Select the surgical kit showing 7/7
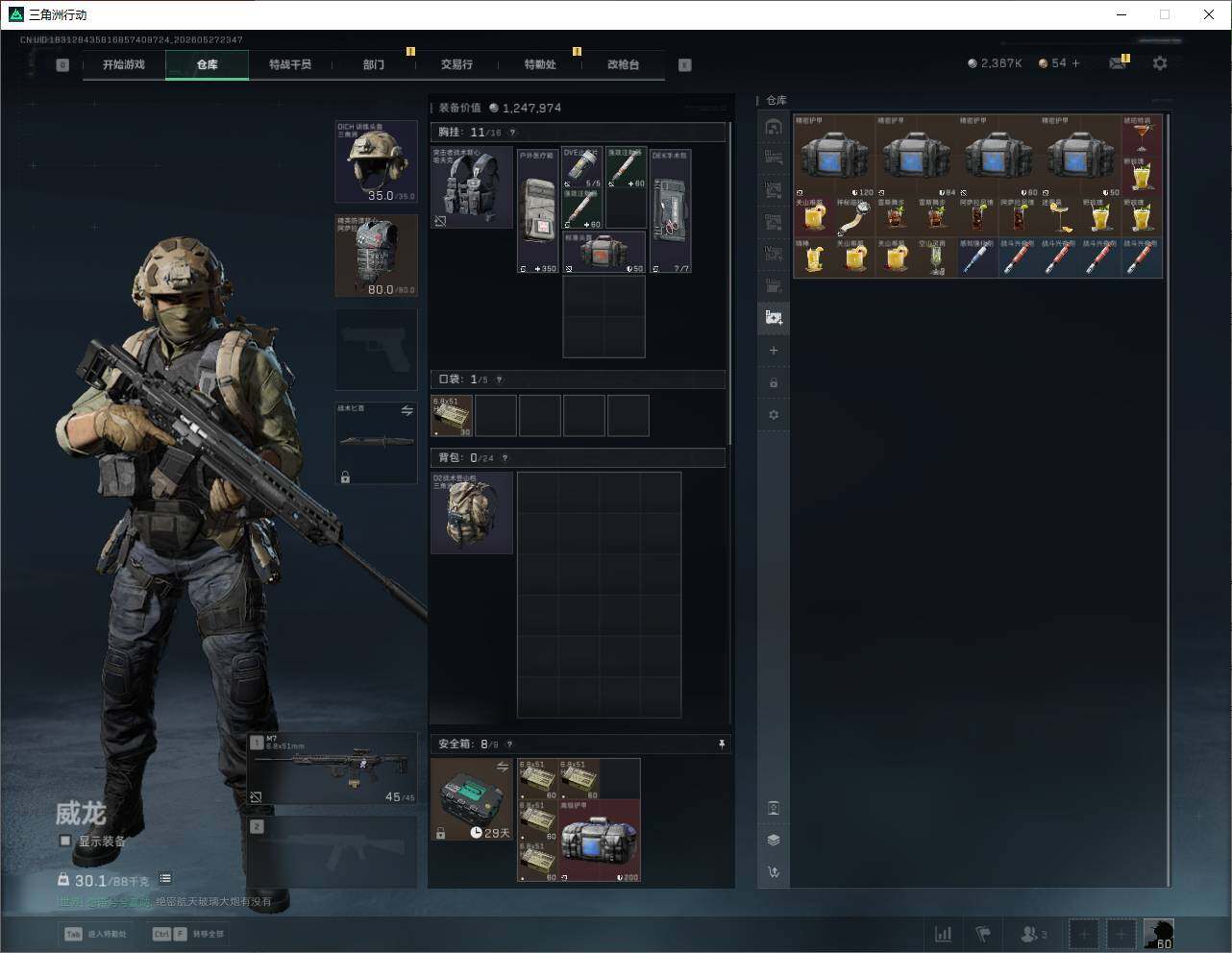Viewport: 1232px width, 953px height. [671, 211]
